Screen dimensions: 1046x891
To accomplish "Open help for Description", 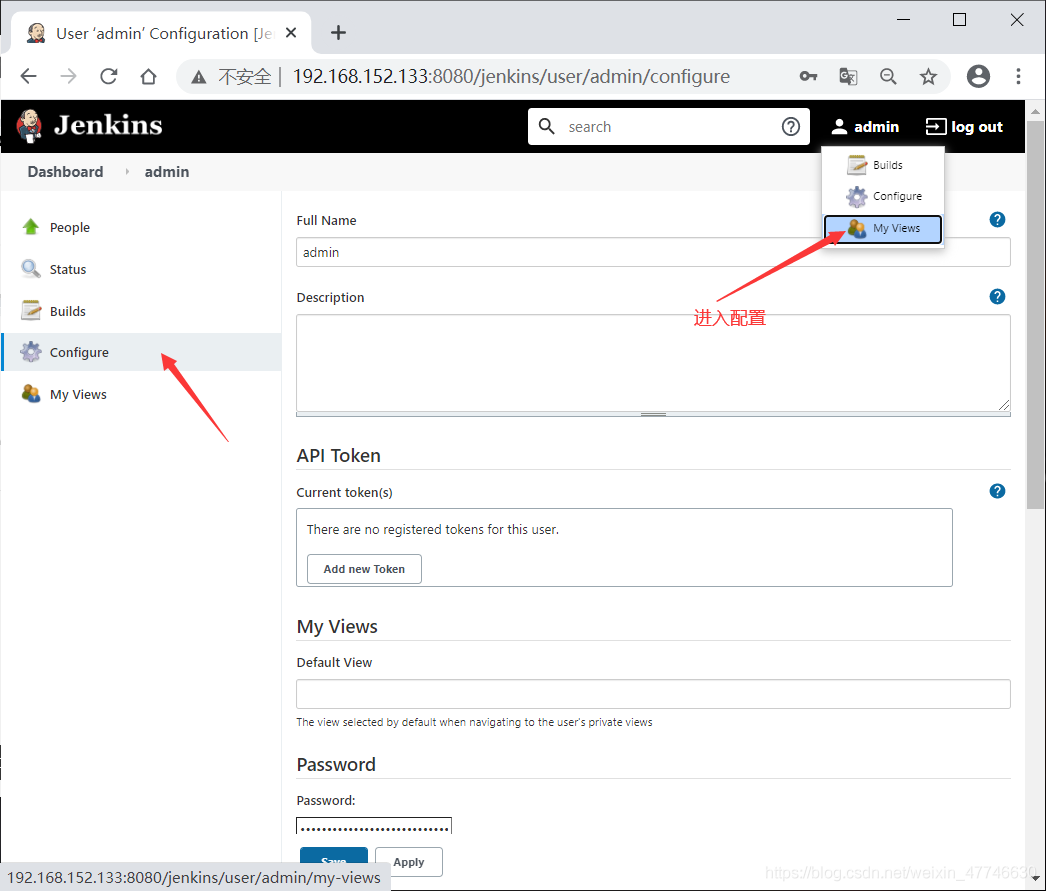I will (x=997, y=296).
